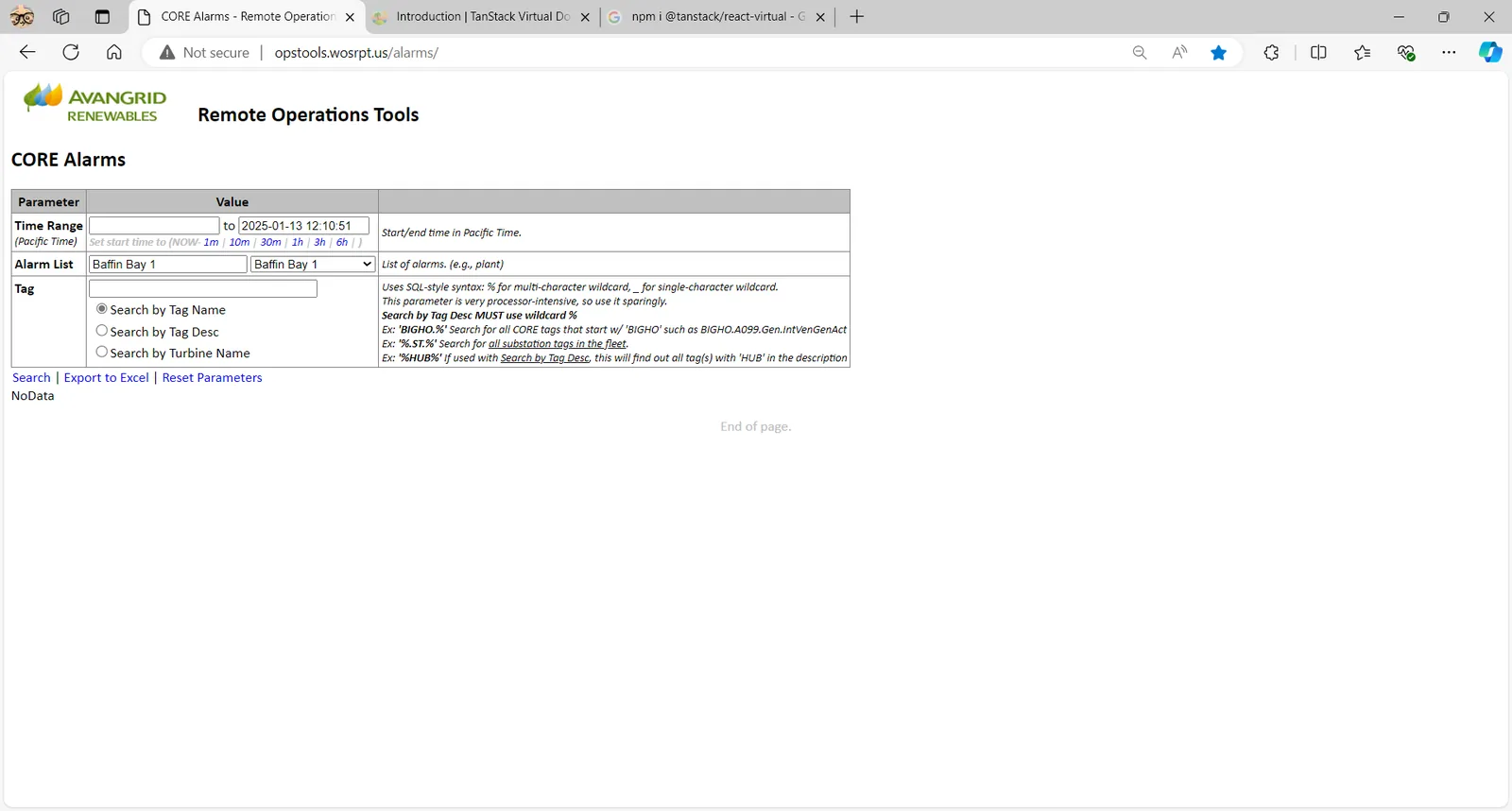Click the empty start time input field
Screen dimensions: 1512x811
click(x=154, y=226)
